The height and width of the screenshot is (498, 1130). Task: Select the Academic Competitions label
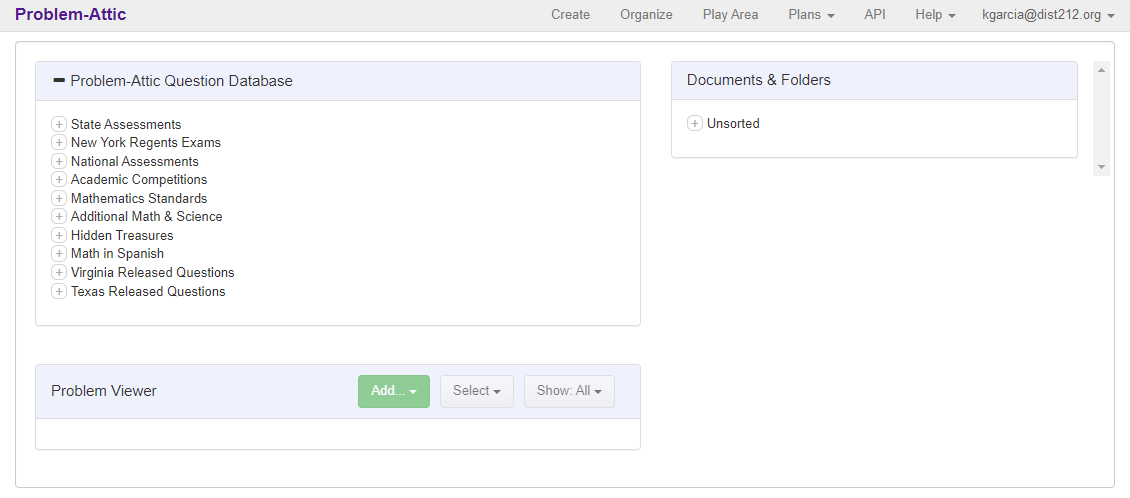139,179
